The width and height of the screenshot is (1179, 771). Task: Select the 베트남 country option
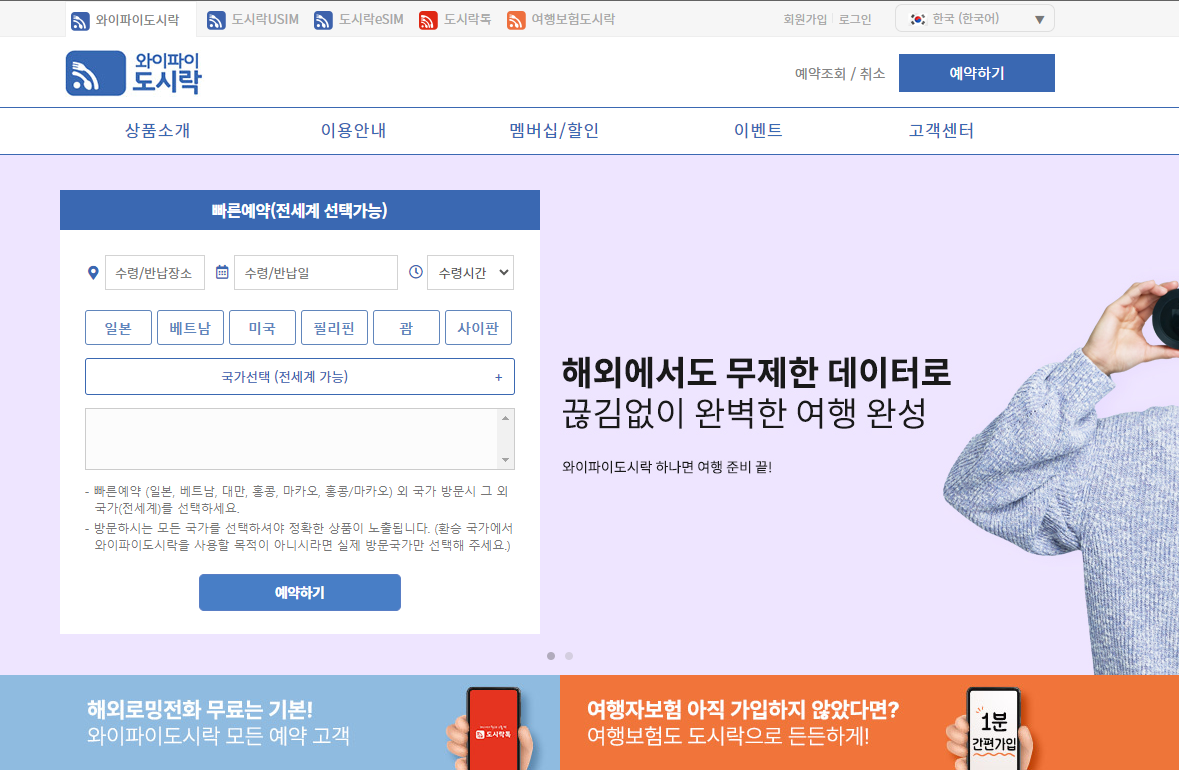(190, 327)
